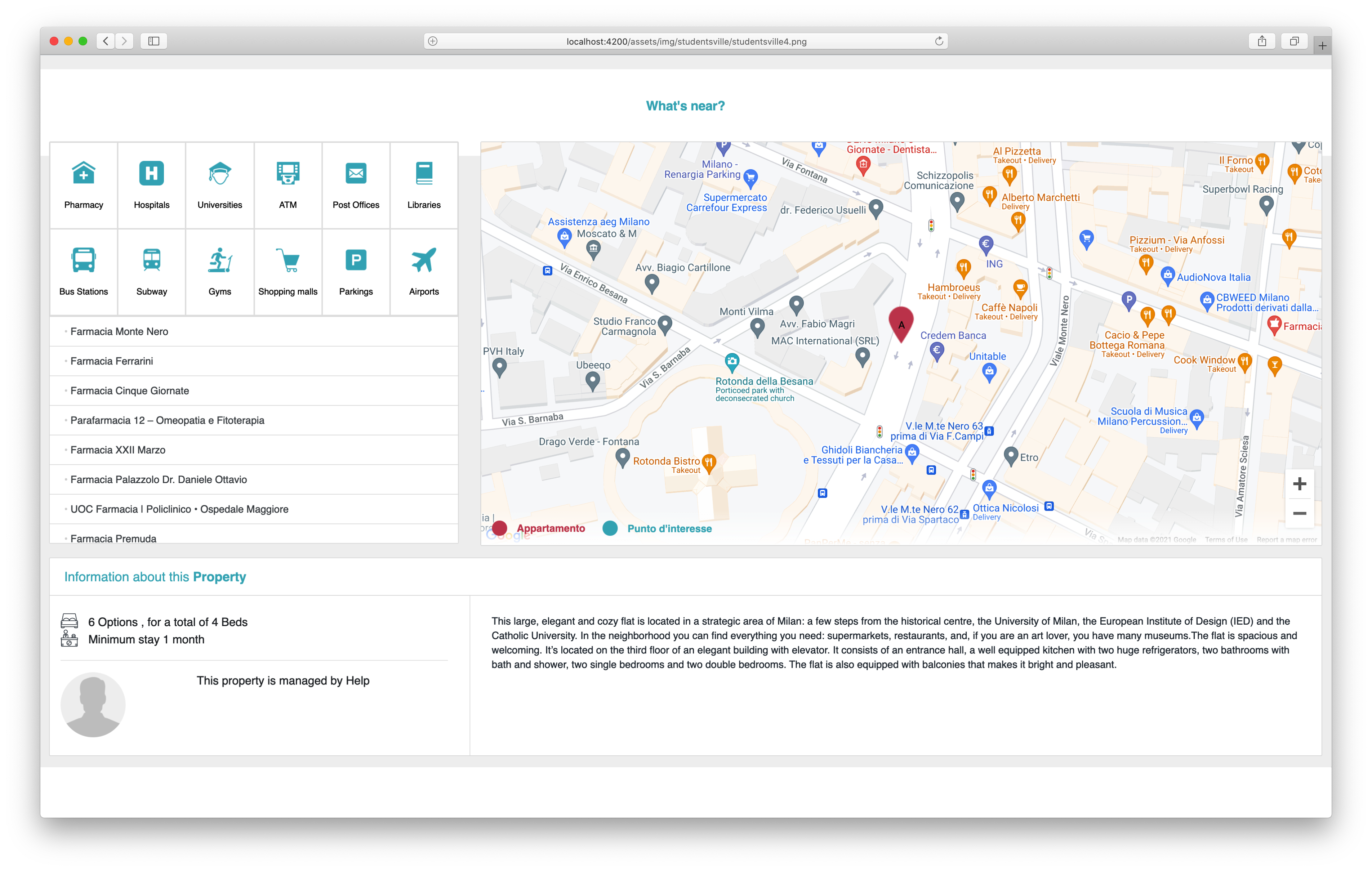Click the site info icon in address bar
This screenshot has height=871, width=1372.
click(433, 41)
